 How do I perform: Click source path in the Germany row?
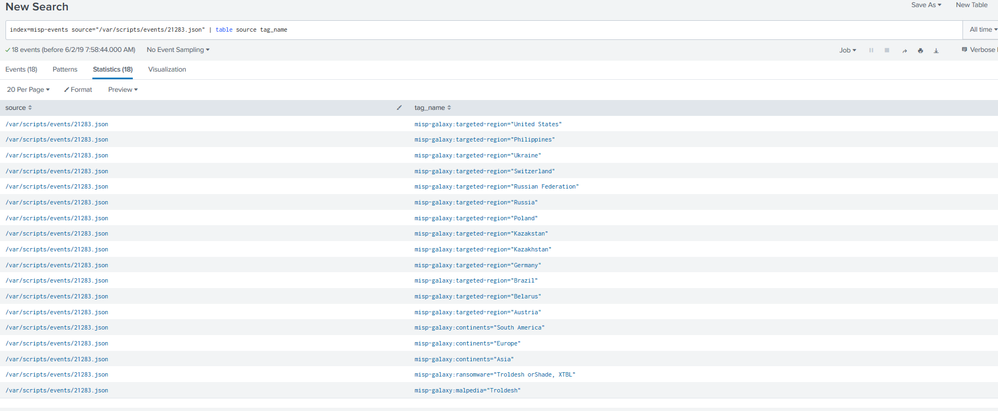coord(57,265)
